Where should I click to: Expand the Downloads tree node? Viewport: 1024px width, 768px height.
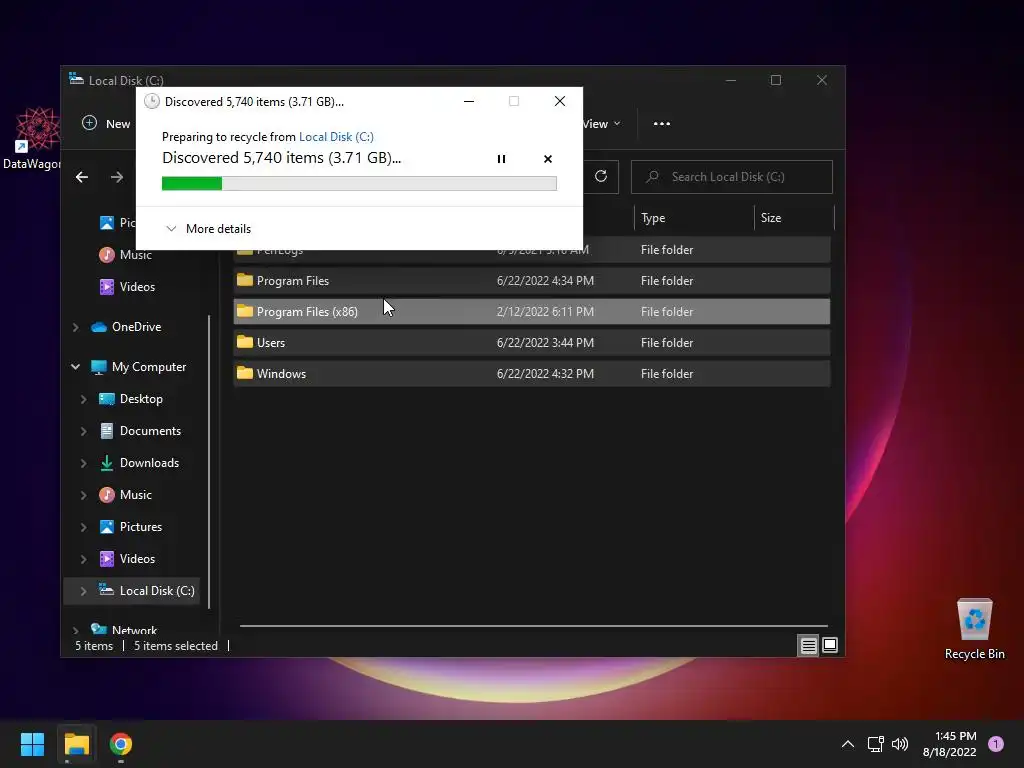coord(83,463)
